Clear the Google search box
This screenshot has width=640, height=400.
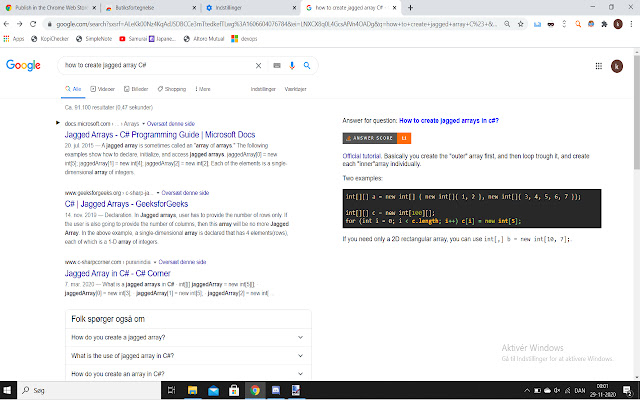click(258, 65)
